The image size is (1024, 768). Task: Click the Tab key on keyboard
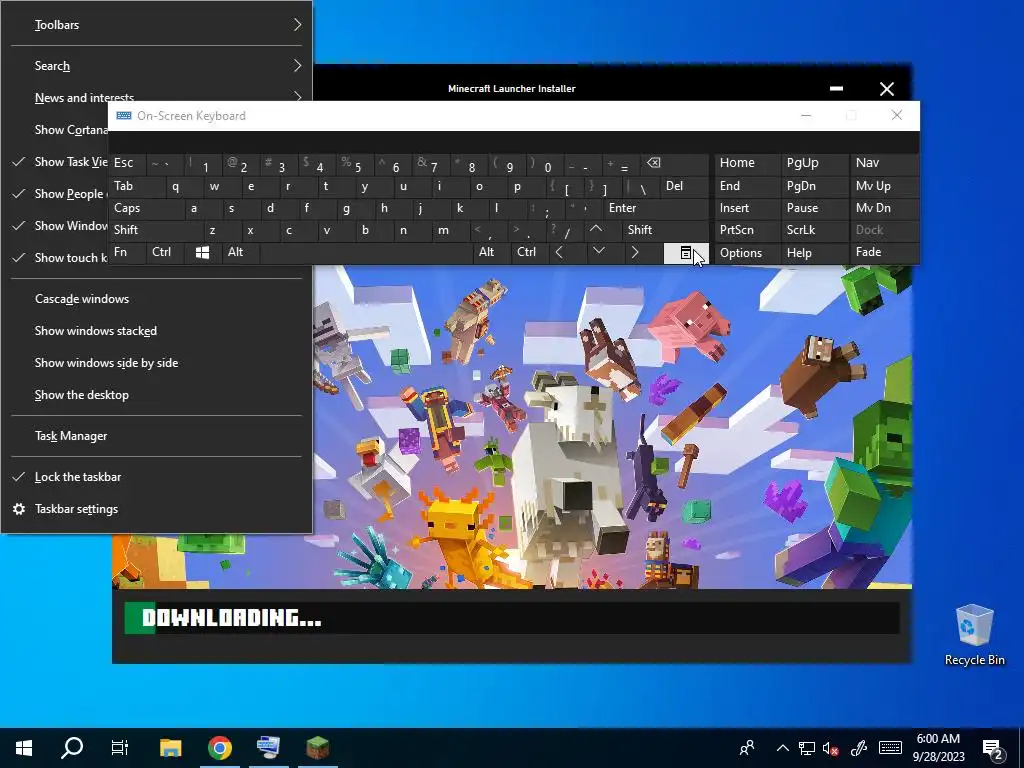coord(136,186)
